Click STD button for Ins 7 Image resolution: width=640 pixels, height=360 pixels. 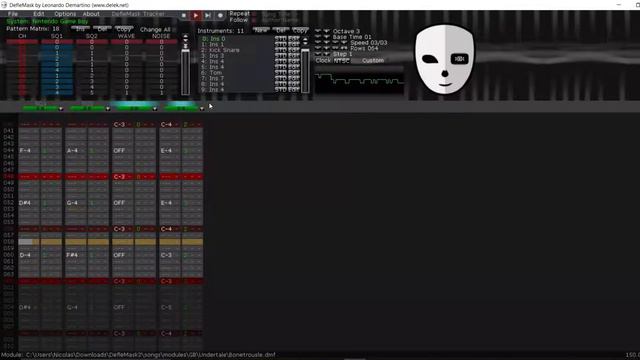pyautogui.click(x=280, y=78)
